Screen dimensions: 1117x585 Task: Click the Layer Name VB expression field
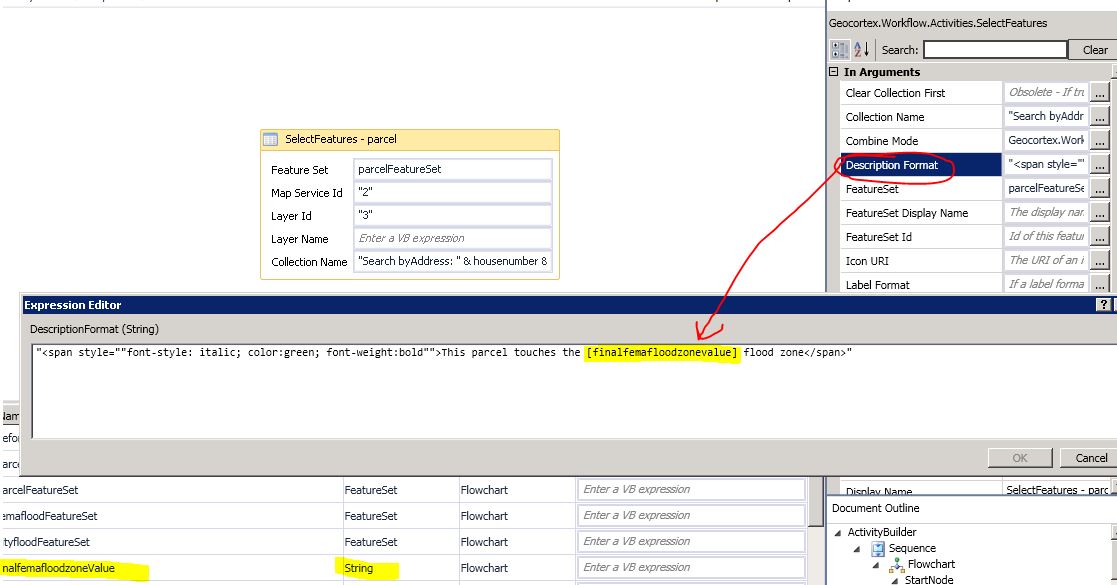[452, 239]
